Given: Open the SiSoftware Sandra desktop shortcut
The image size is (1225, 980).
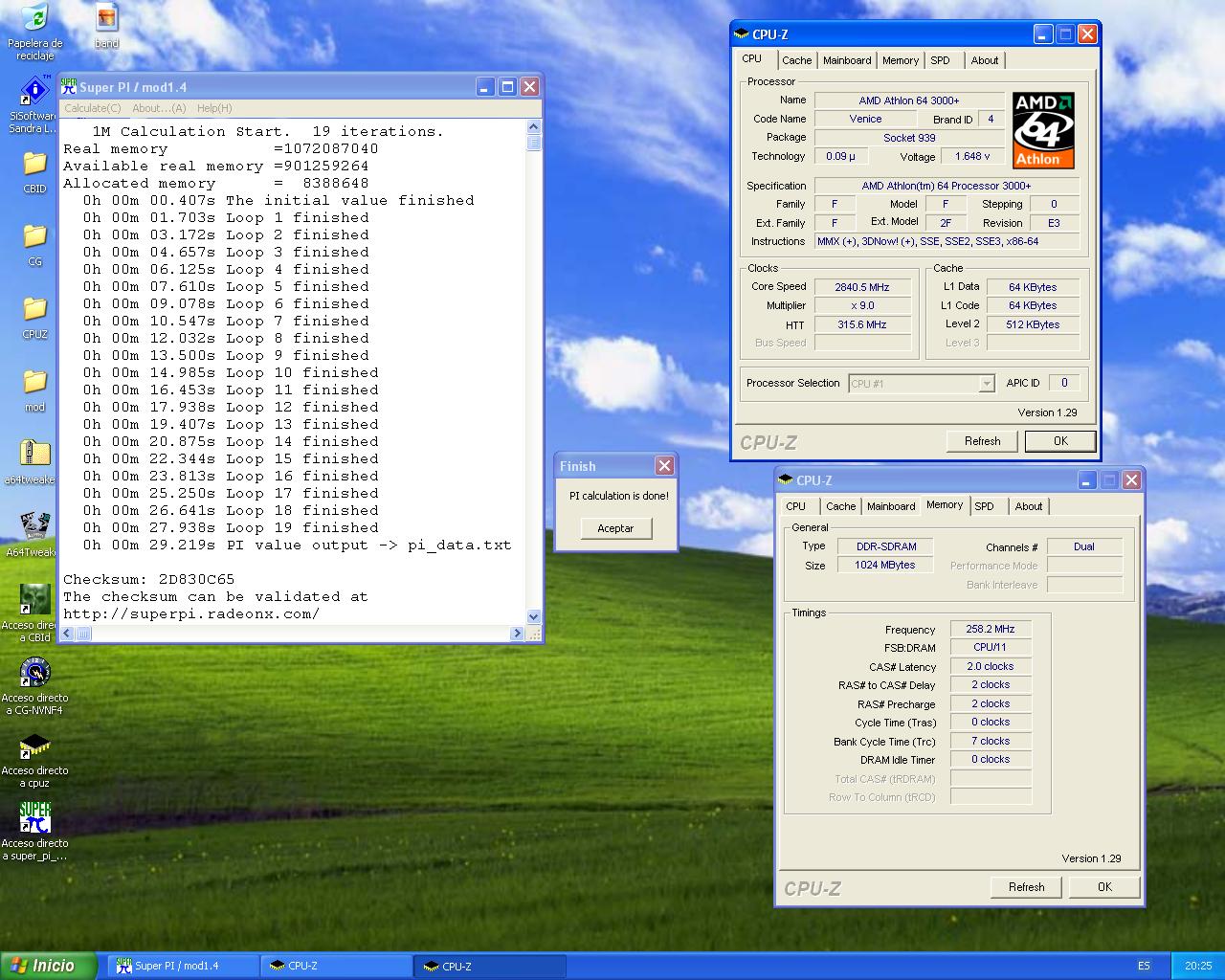Looking at the screenshot, I should point(34,92).
